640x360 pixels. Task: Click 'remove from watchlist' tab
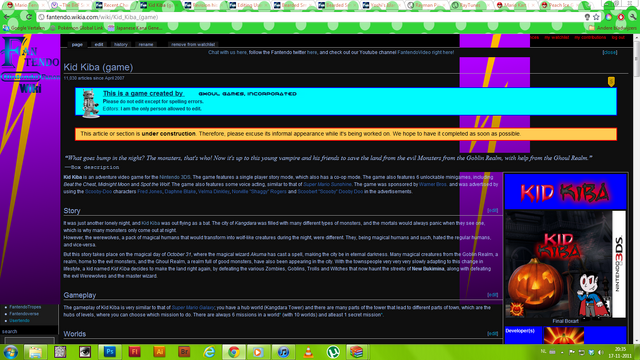(193, 44)
